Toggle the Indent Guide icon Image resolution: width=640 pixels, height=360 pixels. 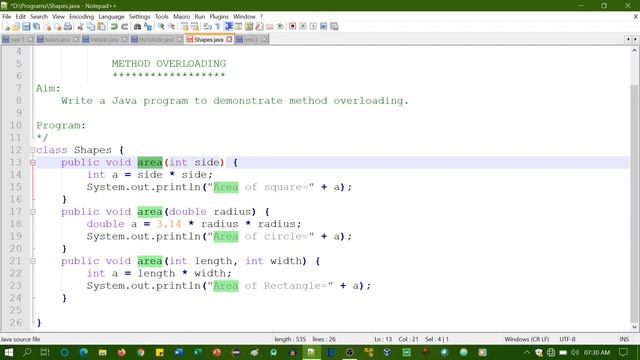point(229,27)
